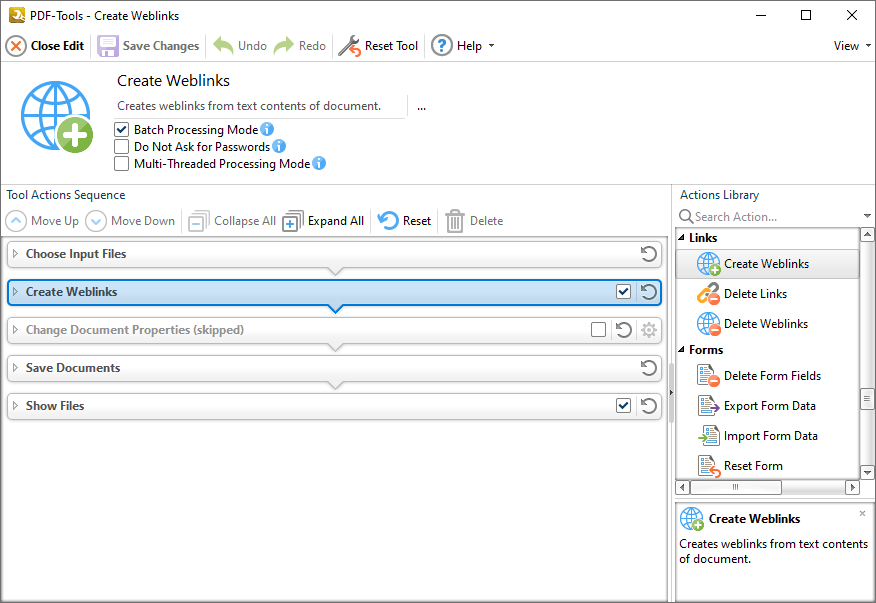Click the Expand All icon
The width and height of the screenshot is (876, 603).
pyautogui.click(x=293, y=221)
